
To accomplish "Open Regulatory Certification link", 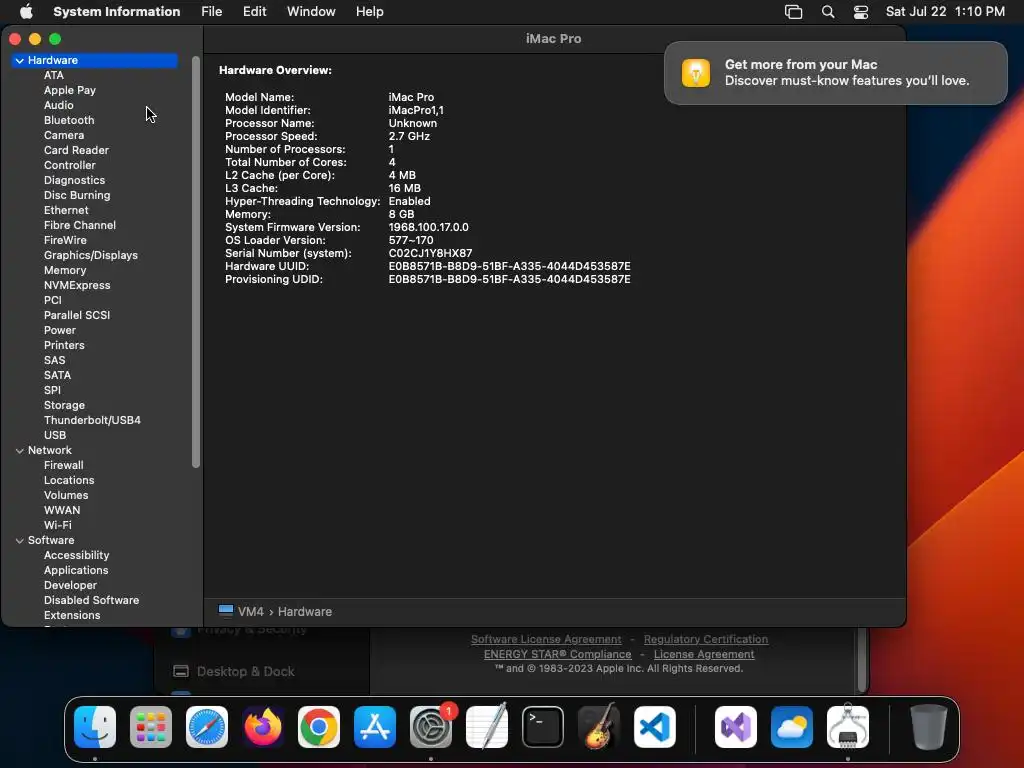I will coord(706,639).
